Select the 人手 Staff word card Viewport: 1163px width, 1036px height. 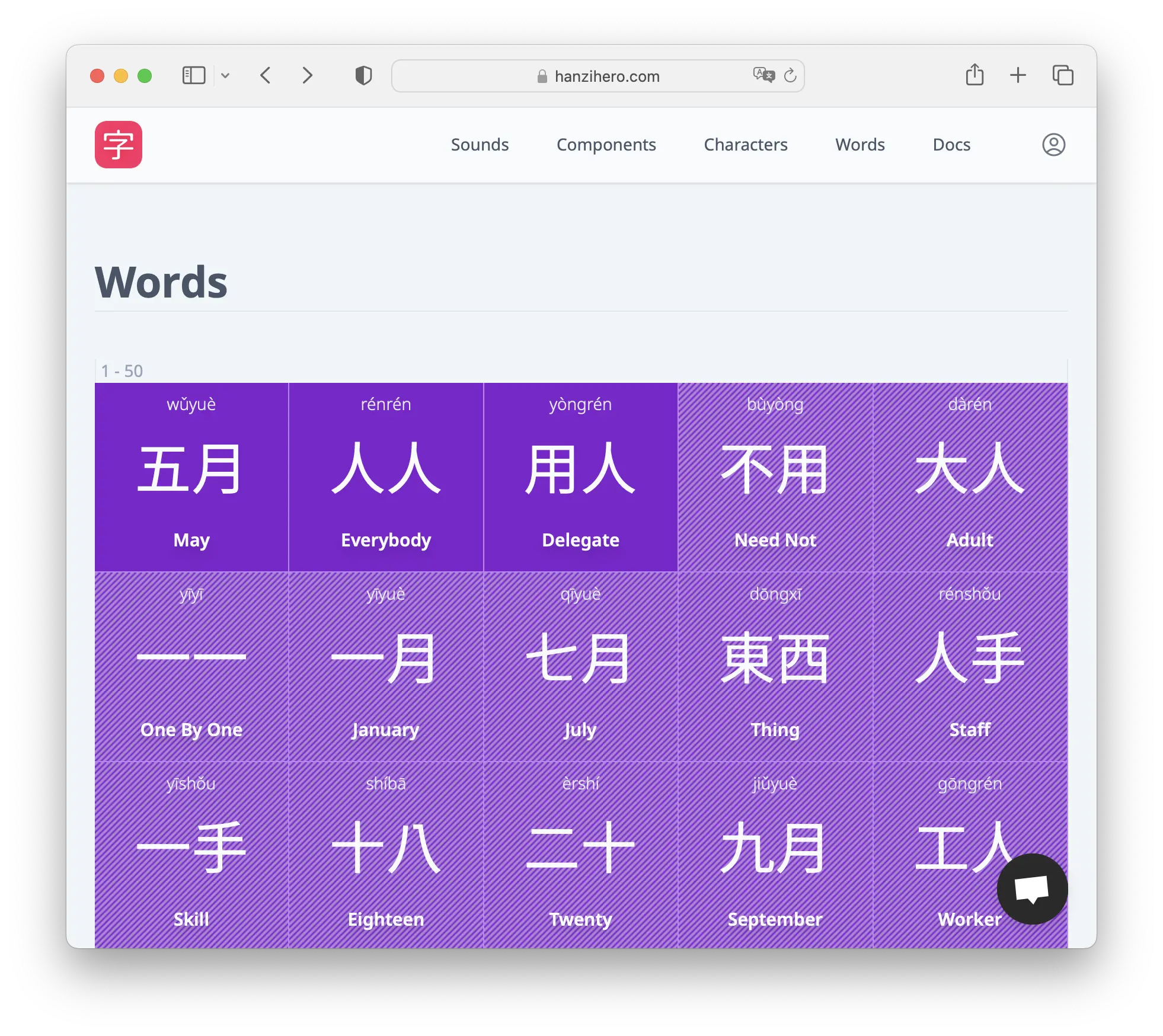click(970, 667)
